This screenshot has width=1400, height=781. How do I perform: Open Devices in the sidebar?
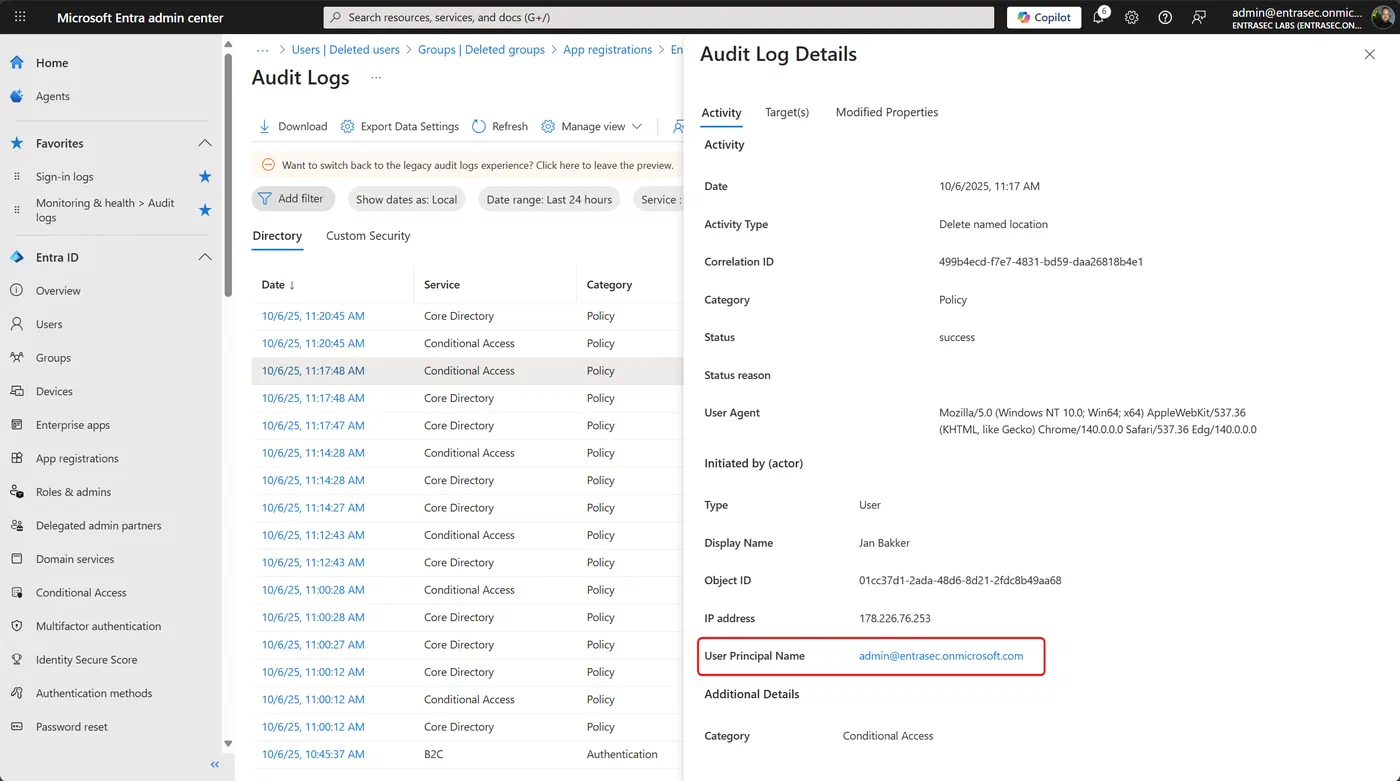pos(54,391)
